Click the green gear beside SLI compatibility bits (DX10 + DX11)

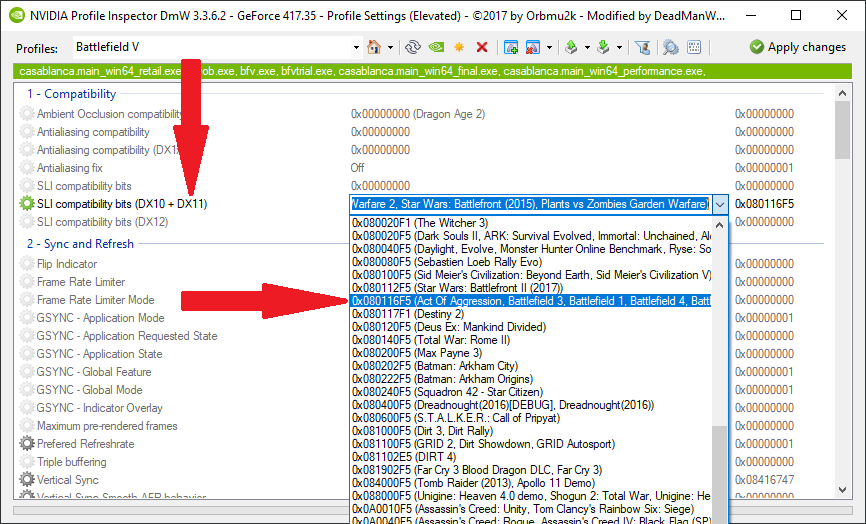(x=27, y=204)
